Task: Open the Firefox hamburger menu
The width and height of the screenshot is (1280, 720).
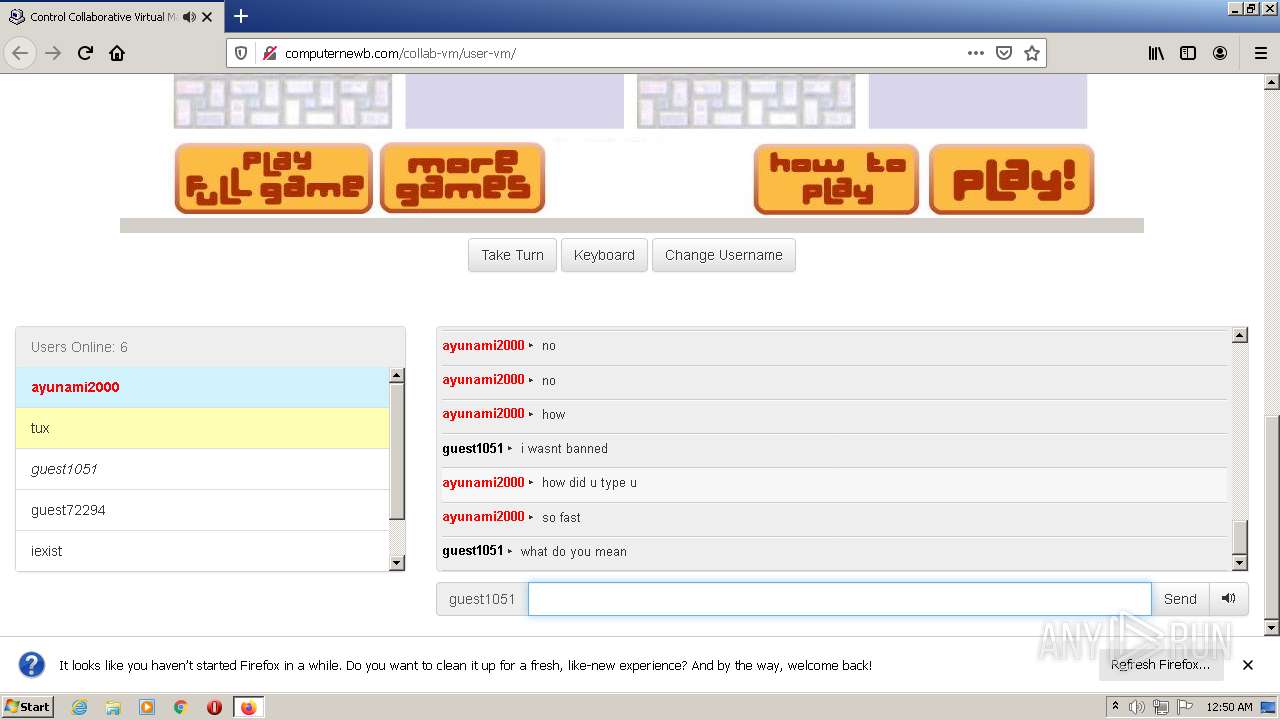Action: pos(1260,53)
